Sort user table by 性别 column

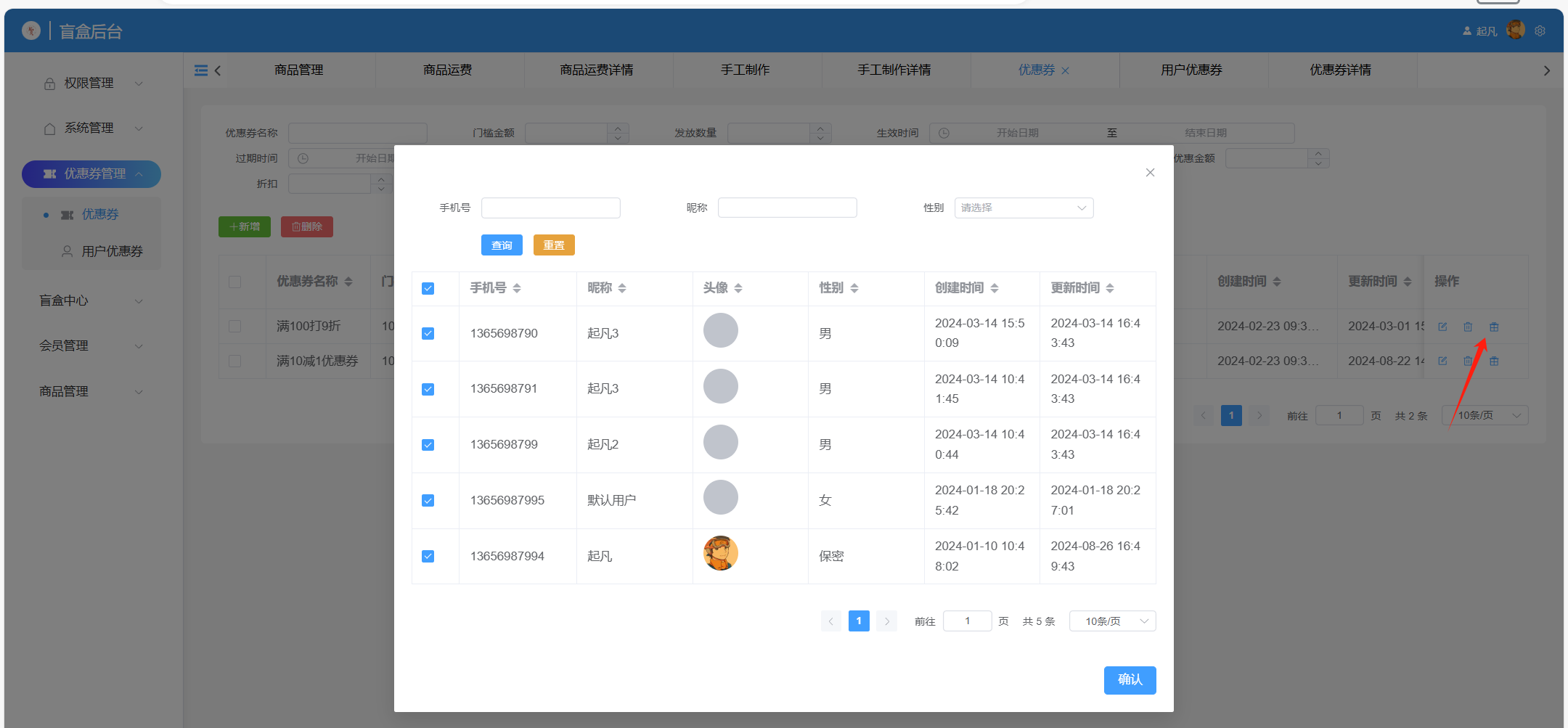coord(854,288)
